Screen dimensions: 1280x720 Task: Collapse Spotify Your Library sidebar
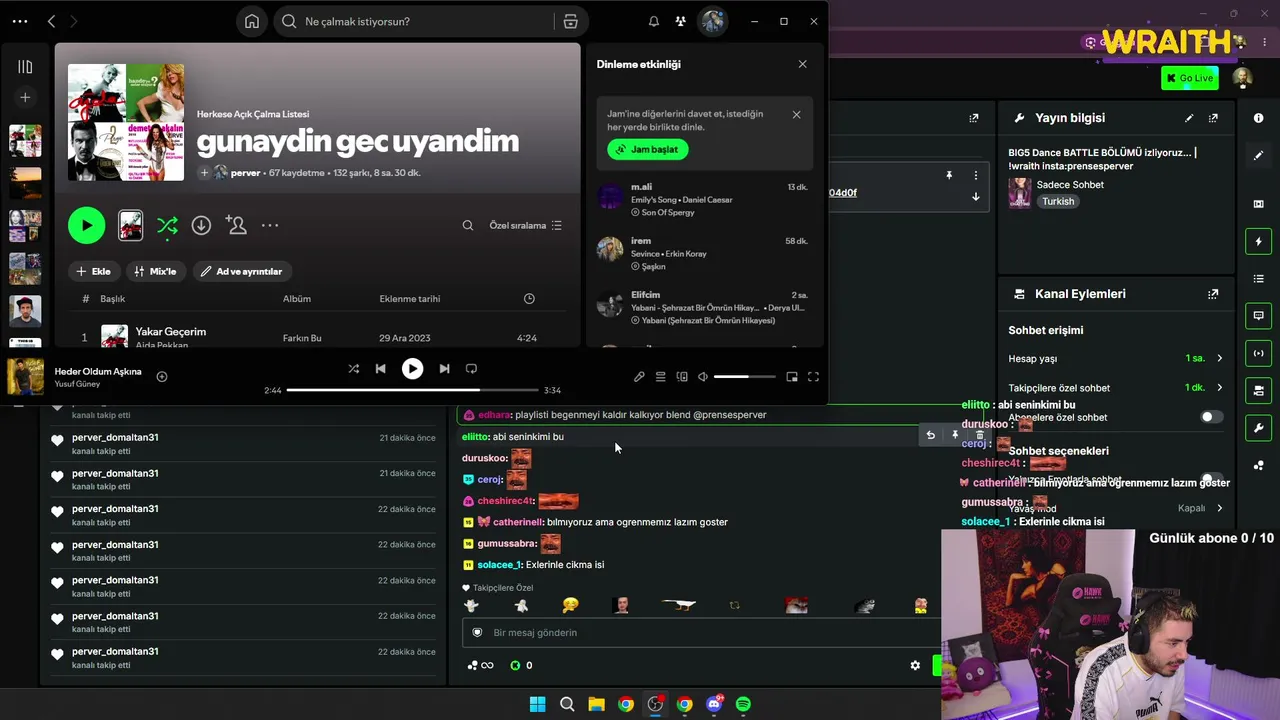click(x=25, y=66)
